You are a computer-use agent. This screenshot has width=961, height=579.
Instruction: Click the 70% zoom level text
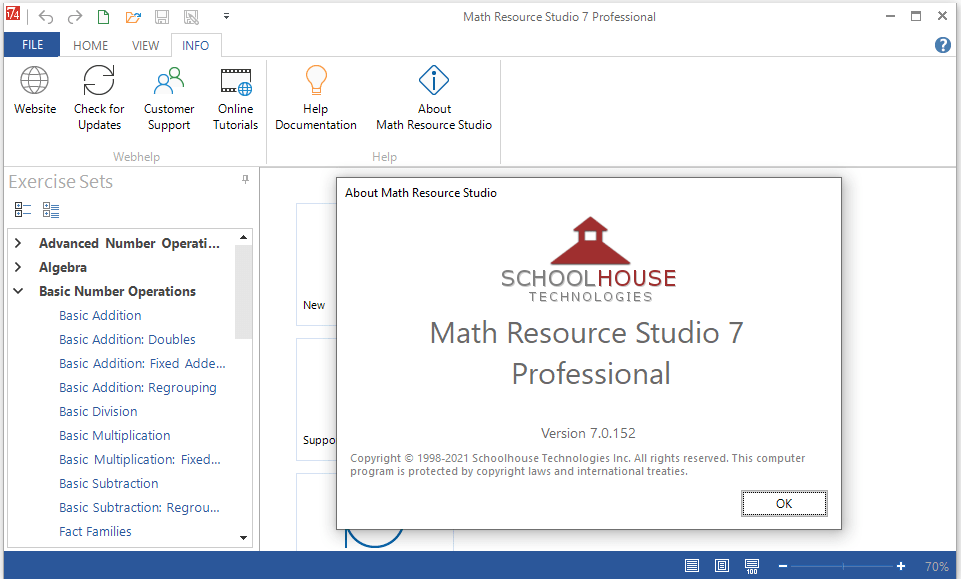[x=936, y=566]
